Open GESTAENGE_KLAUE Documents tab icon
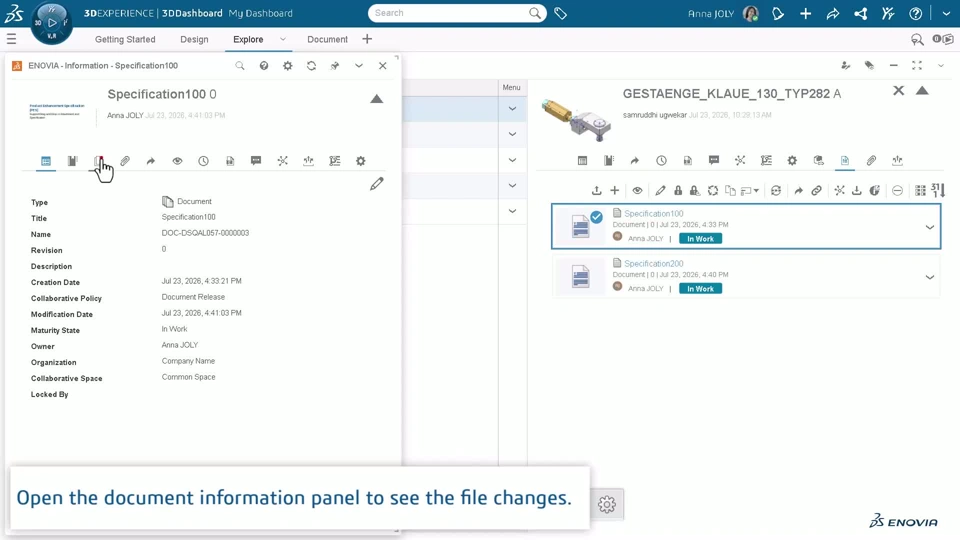This screenshot has height=540, width=960. point(845,160)
